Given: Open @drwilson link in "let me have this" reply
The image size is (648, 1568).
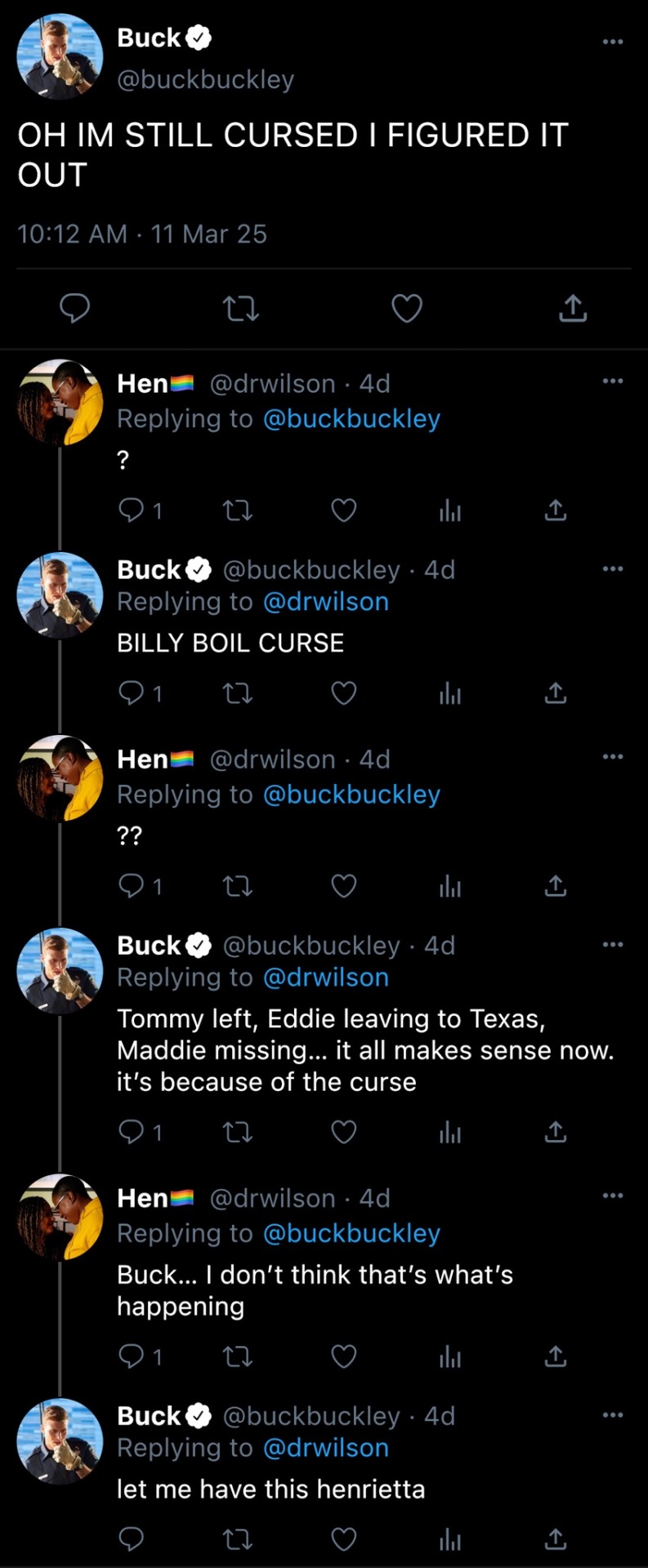Looking at the screenshot, I should point(326,1448).
